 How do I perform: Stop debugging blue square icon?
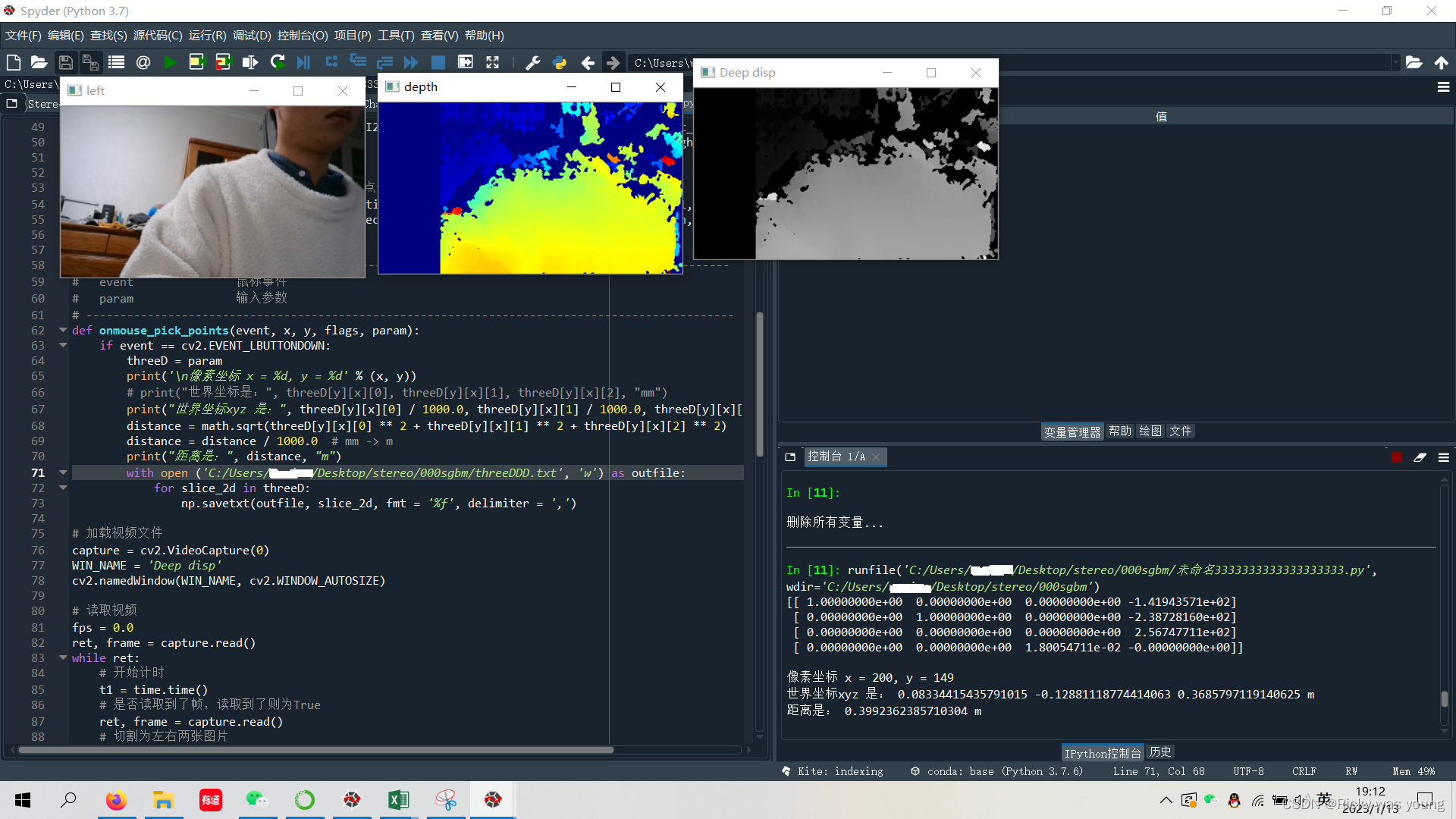tap(438, 63)
